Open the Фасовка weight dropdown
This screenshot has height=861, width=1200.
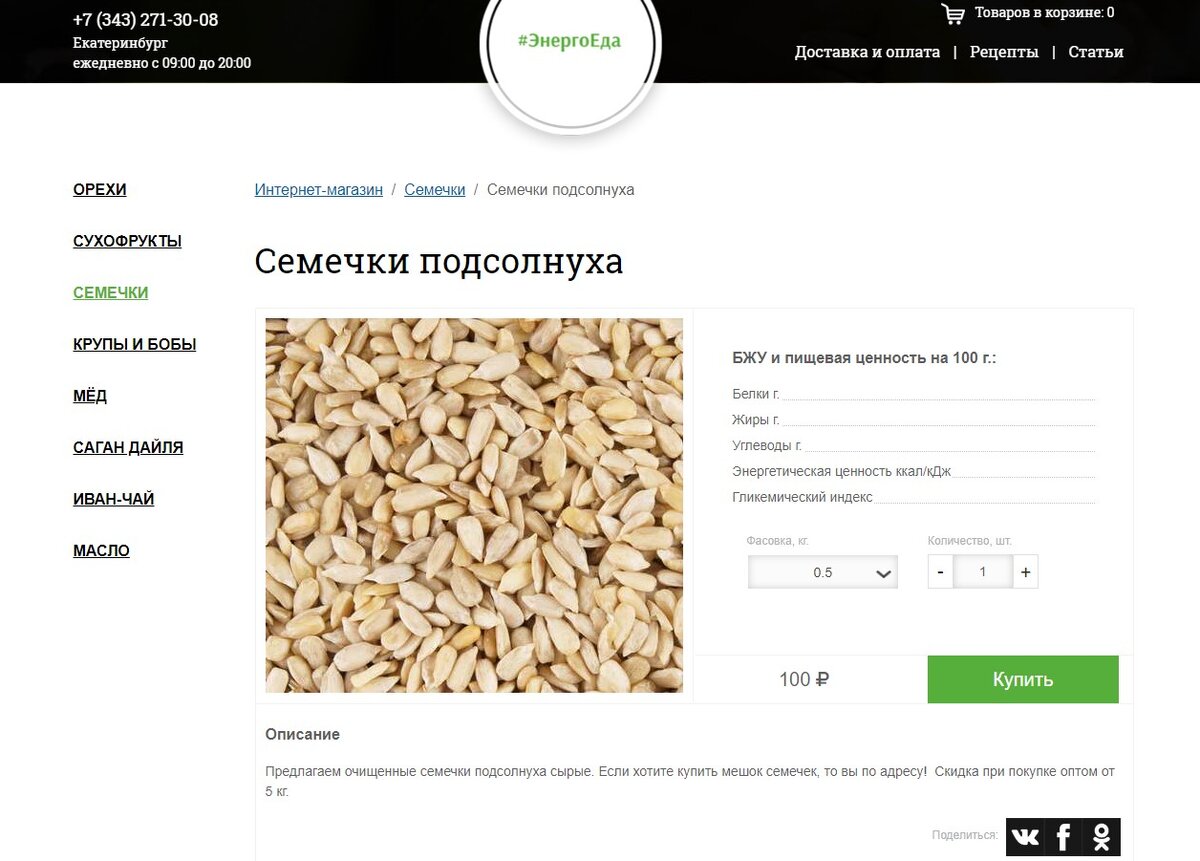tap(823, 572)
